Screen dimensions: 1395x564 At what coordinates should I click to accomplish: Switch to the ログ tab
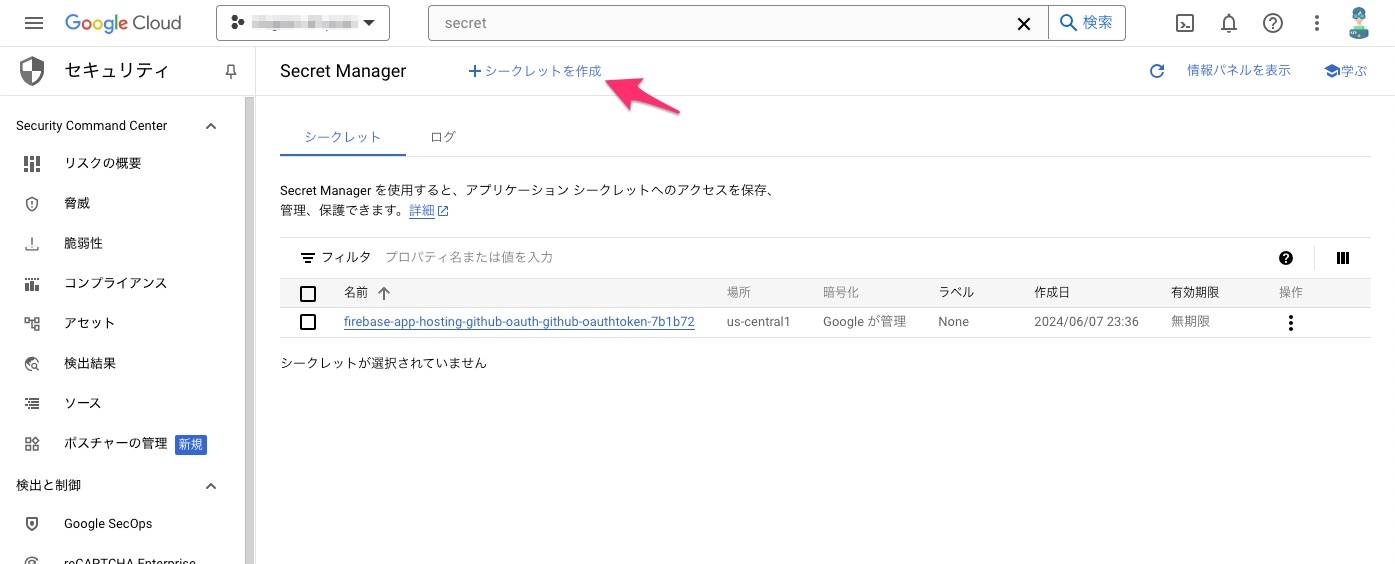pyautogui.click(x=443, y=137)
